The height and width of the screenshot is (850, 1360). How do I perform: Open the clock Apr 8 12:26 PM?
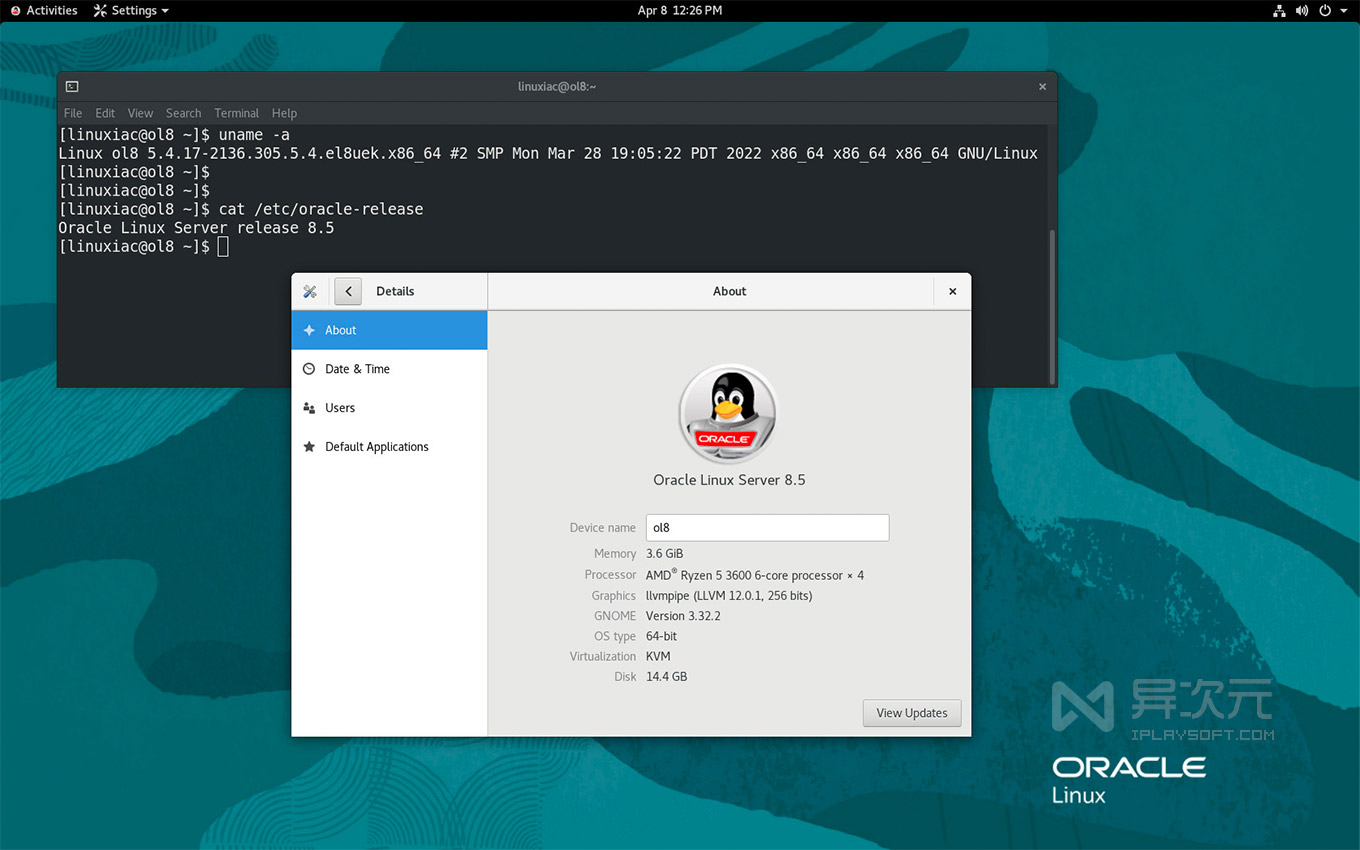coord(680,10)
